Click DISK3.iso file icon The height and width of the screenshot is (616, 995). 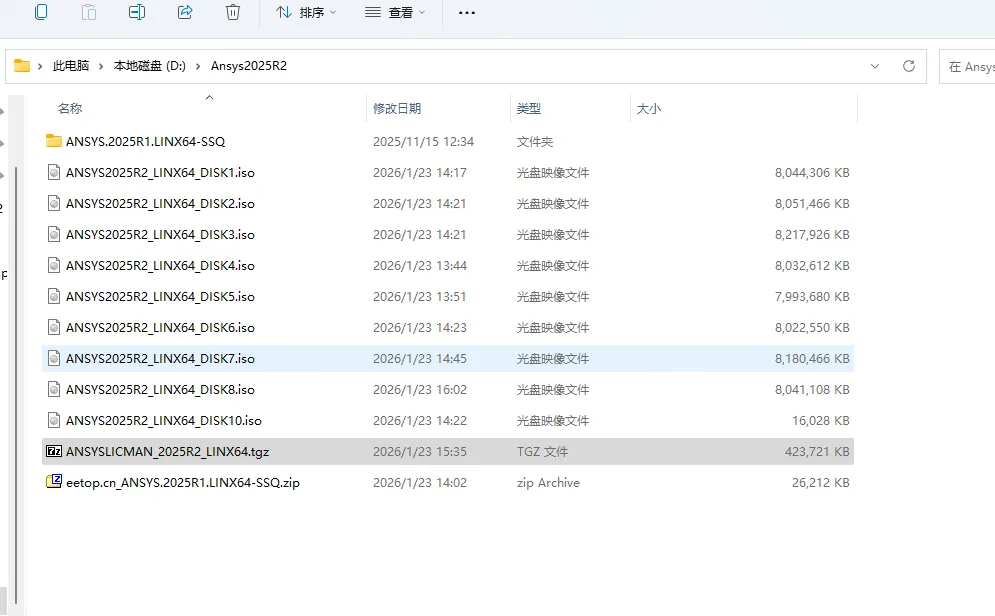(x=54, y=234)
